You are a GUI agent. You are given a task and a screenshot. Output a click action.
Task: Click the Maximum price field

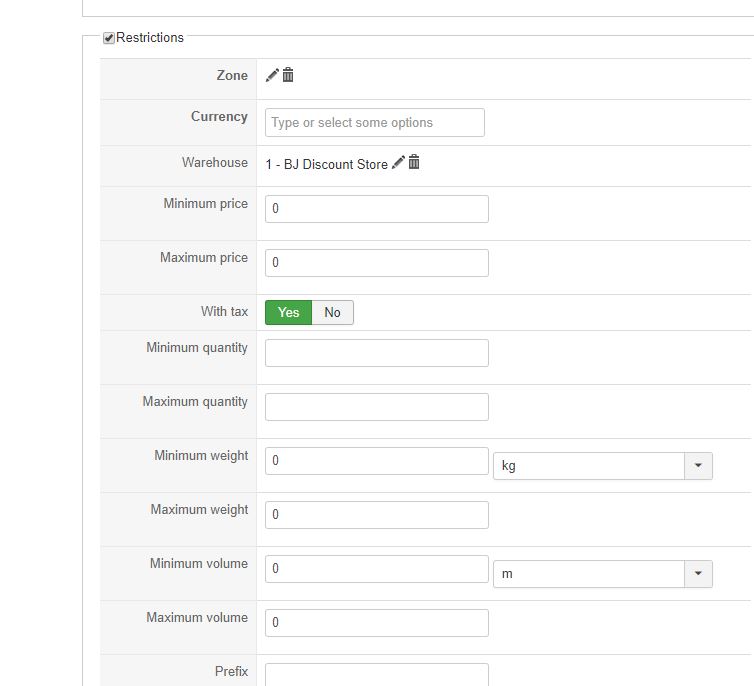376,263
